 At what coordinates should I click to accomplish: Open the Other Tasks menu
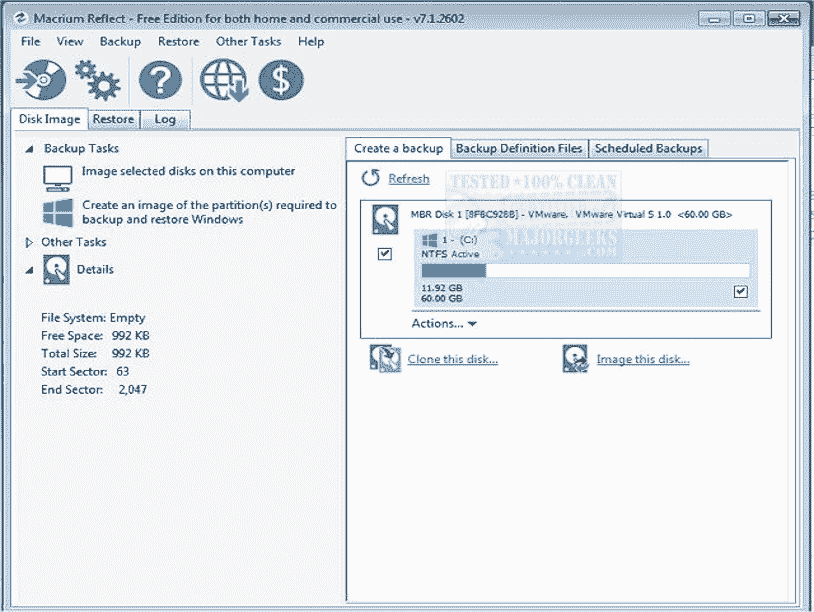click(x=248, y=41)
